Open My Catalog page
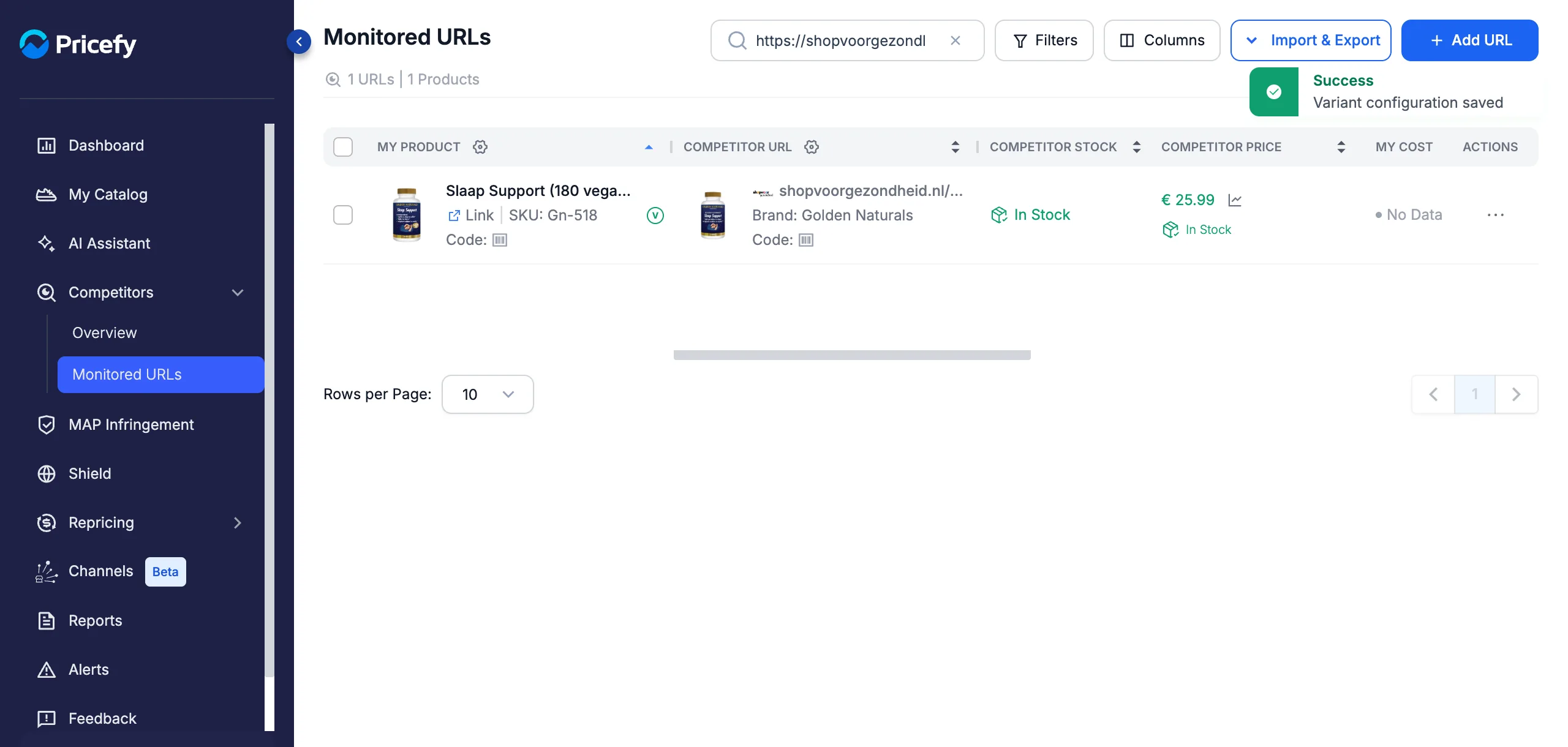Image resolution: width=1568 pixels, height=747 pixels. pyautogui.click(x=108, y=195)
